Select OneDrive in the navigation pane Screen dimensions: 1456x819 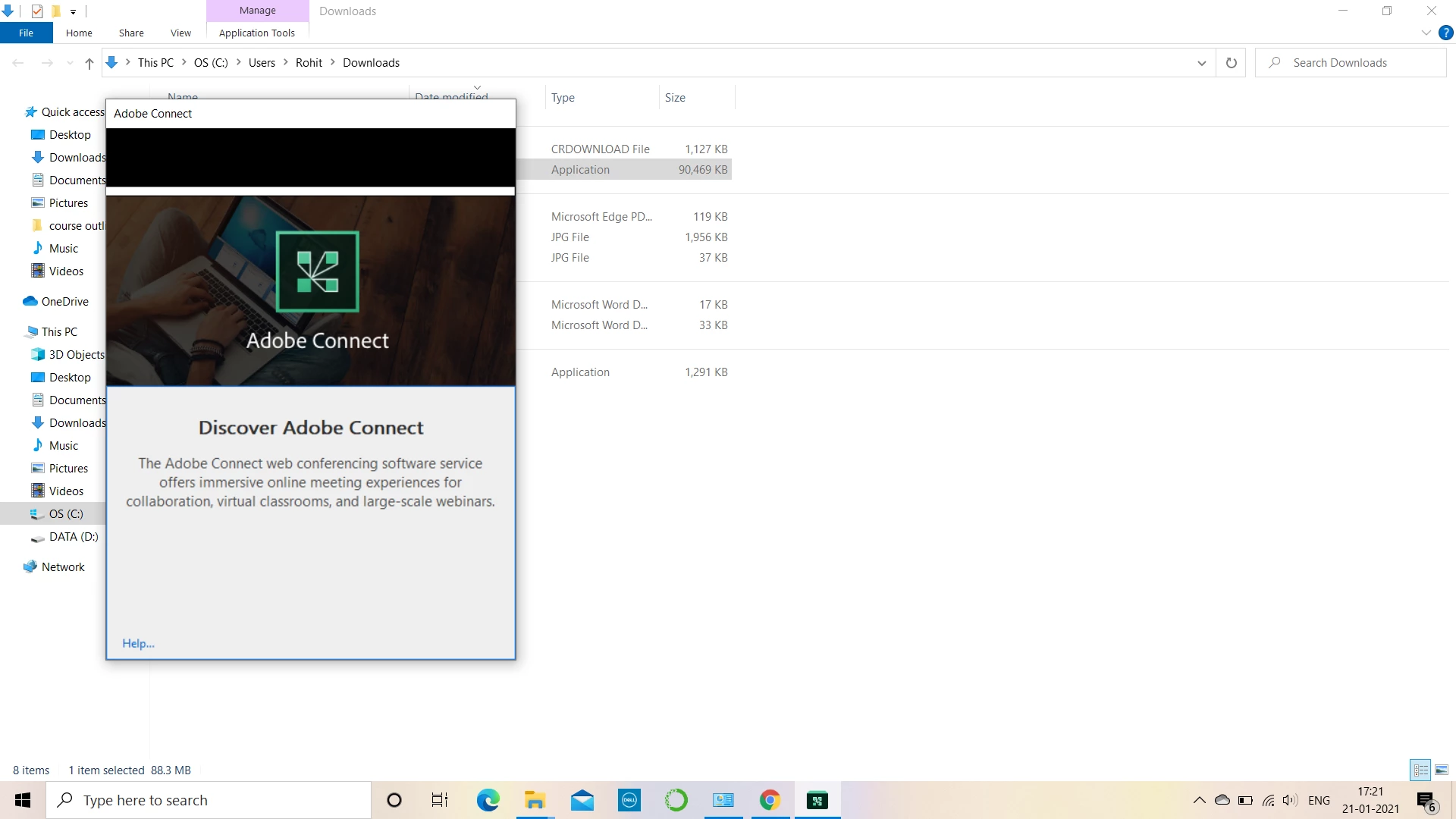pos(64,301)
